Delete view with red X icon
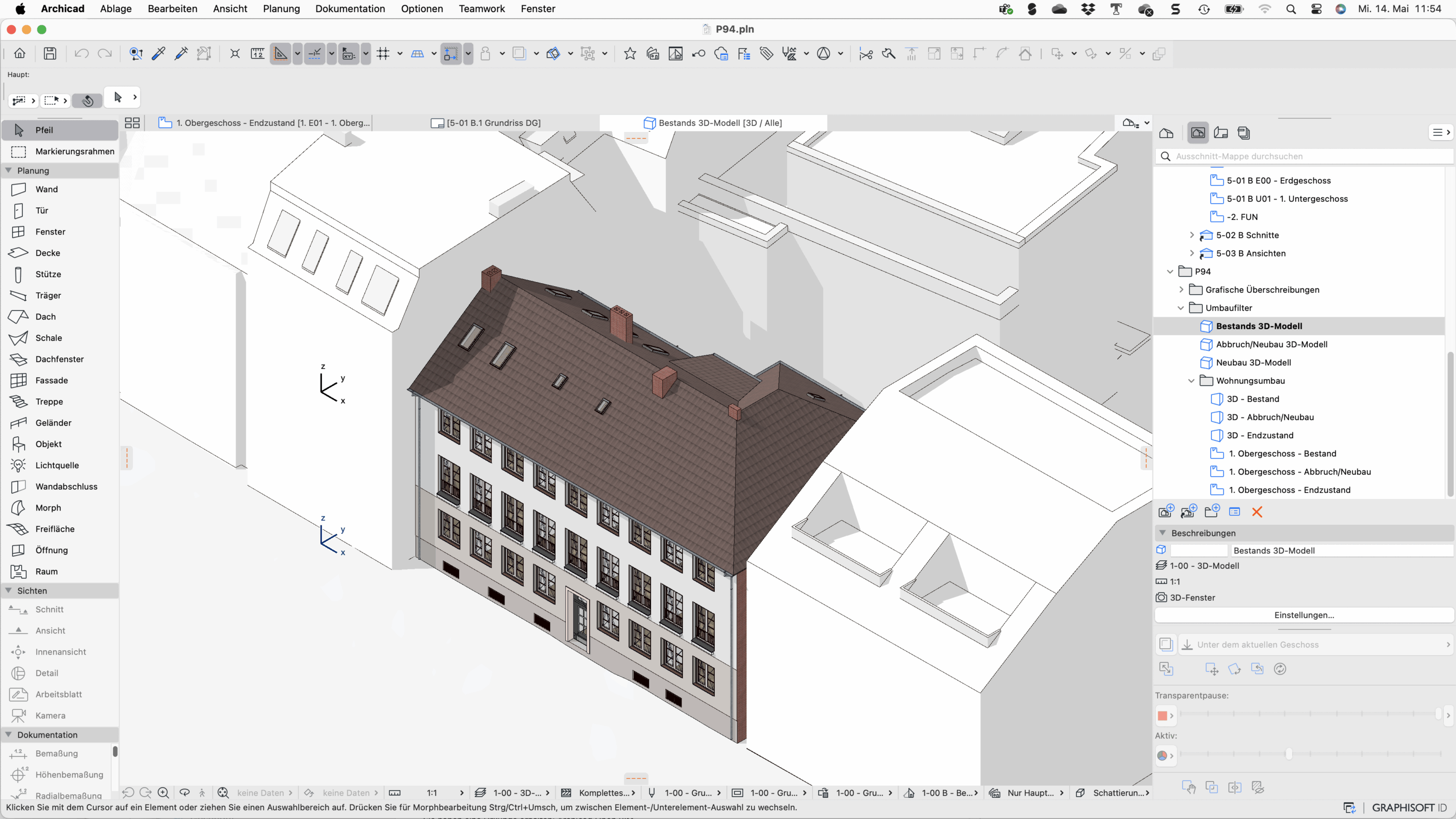1456x819 pixels. [x=1257, y=512]
